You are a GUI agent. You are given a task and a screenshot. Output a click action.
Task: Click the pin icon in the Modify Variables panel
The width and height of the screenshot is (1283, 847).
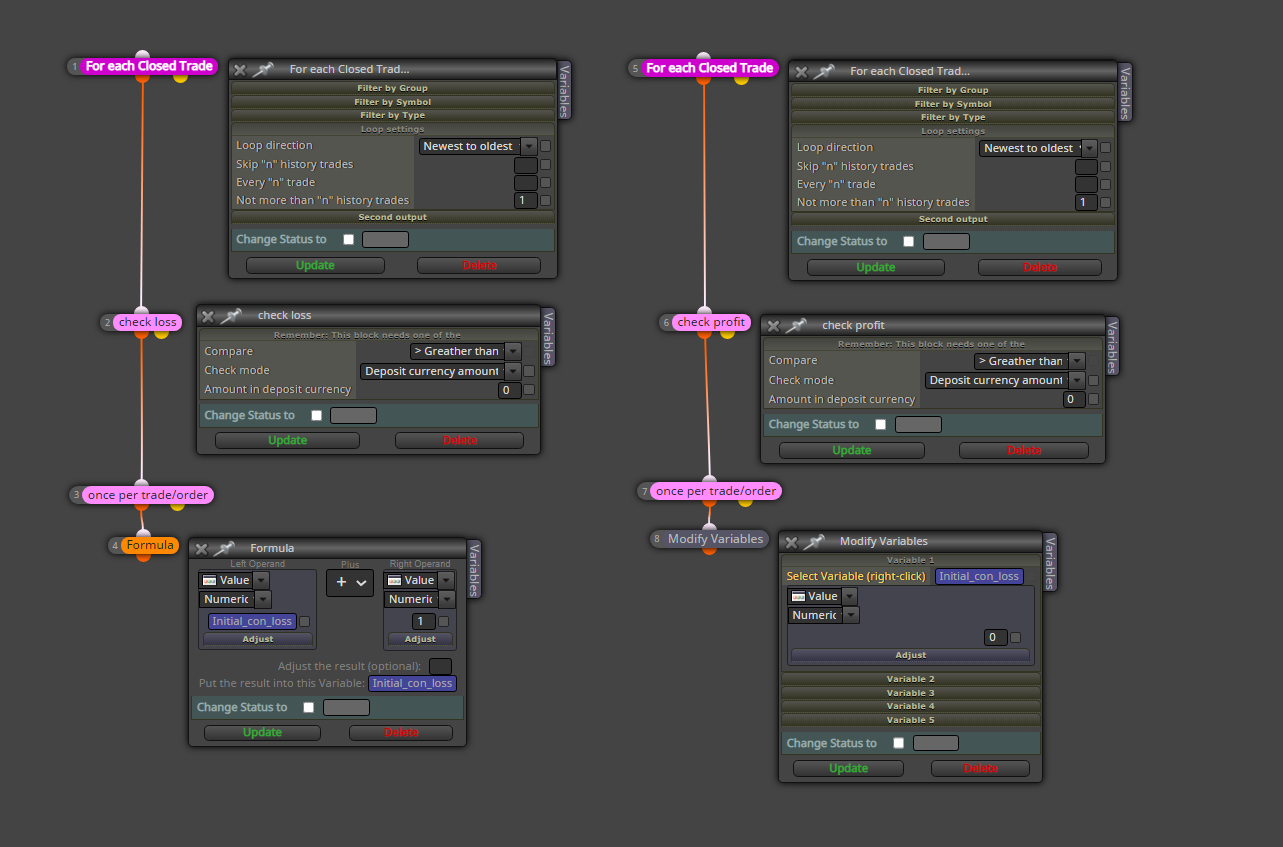point(813,542)
